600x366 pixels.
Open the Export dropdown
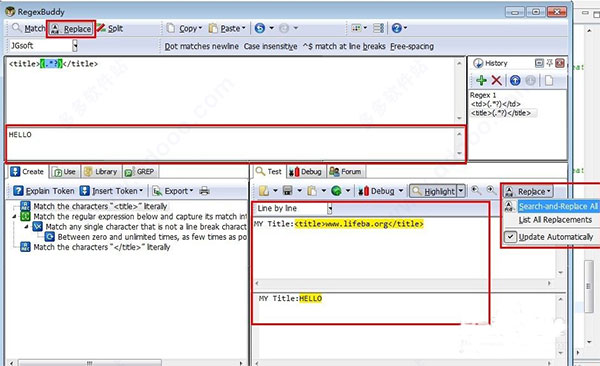tap(173, 191)
